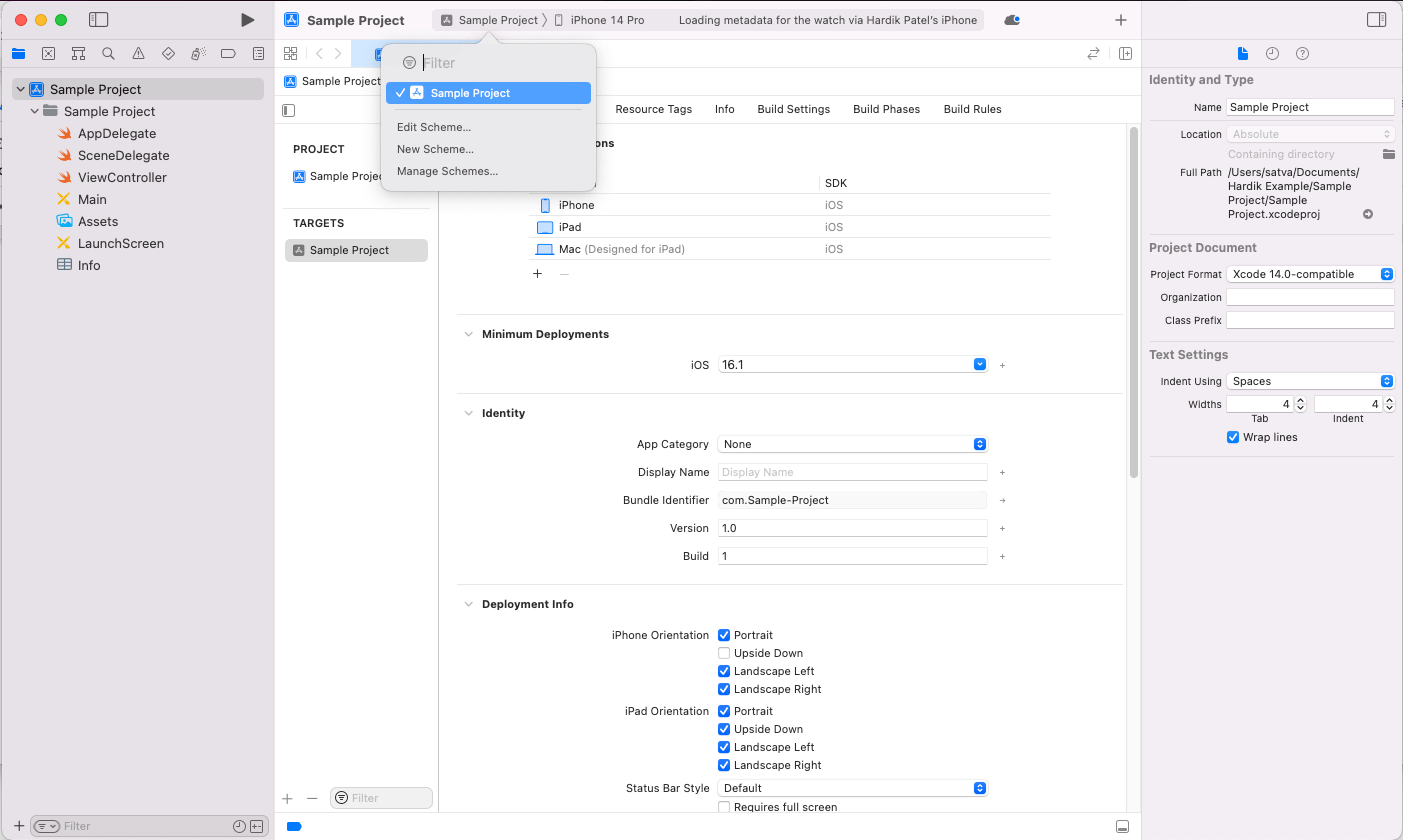Go forward in editor history
The image size is (1403, 840).
338,54
